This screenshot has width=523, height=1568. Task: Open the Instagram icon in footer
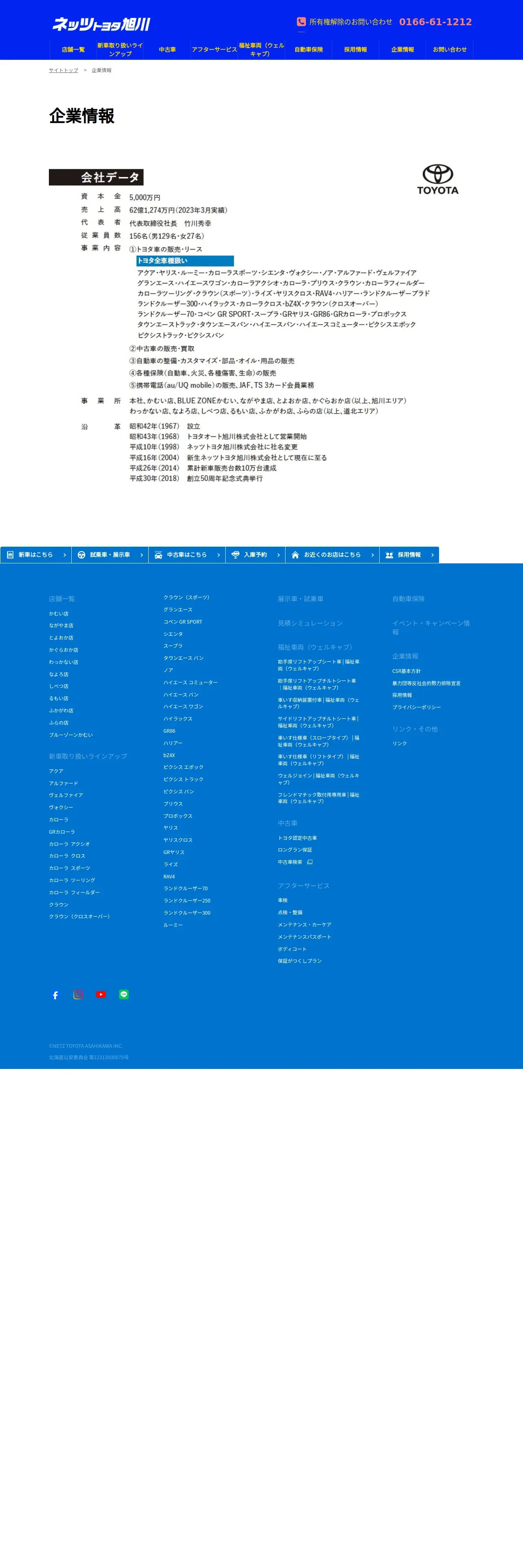(x=78, y=994)
